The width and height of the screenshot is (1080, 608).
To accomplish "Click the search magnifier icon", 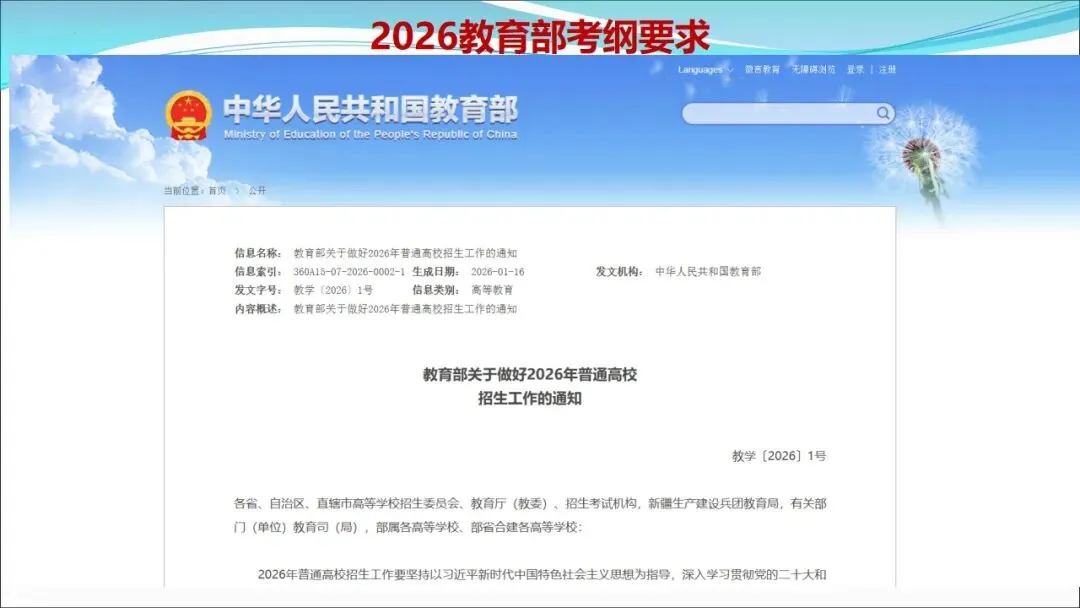I will [883, 114].
